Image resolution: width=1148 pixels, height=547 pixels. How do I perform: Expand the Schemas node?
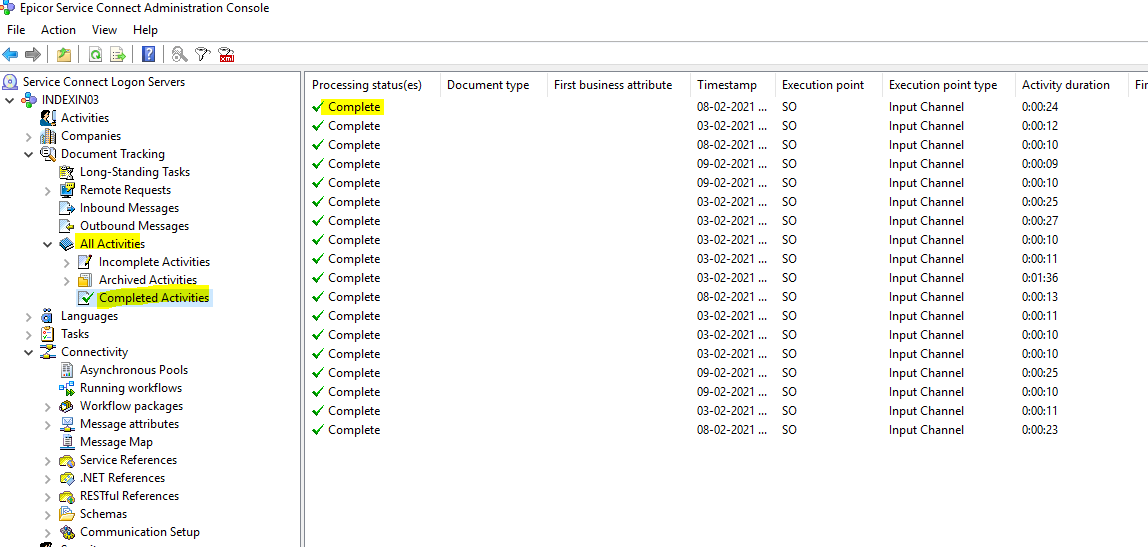(48, 514)
